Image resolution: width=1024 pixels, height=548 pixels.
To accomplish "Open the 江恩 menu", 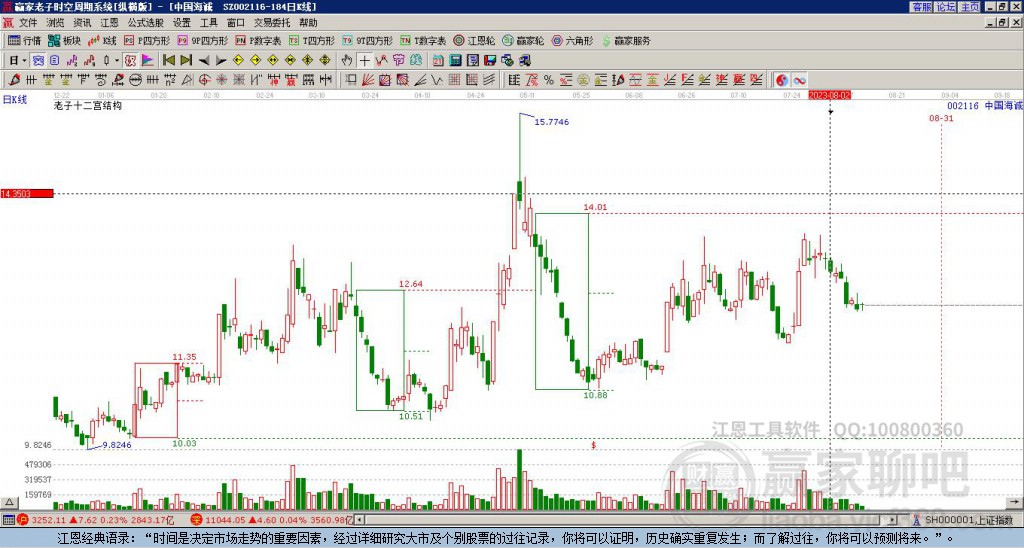I will coord(109,23).
